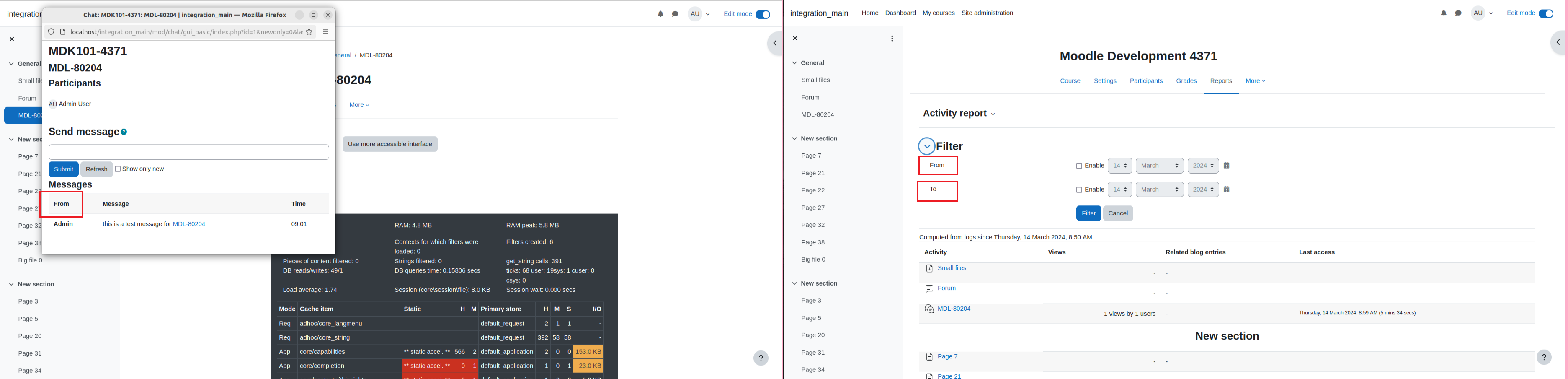Open the Participants tab
Viewport: 1568px width, 379px height.
click(x=1145, y=81)
